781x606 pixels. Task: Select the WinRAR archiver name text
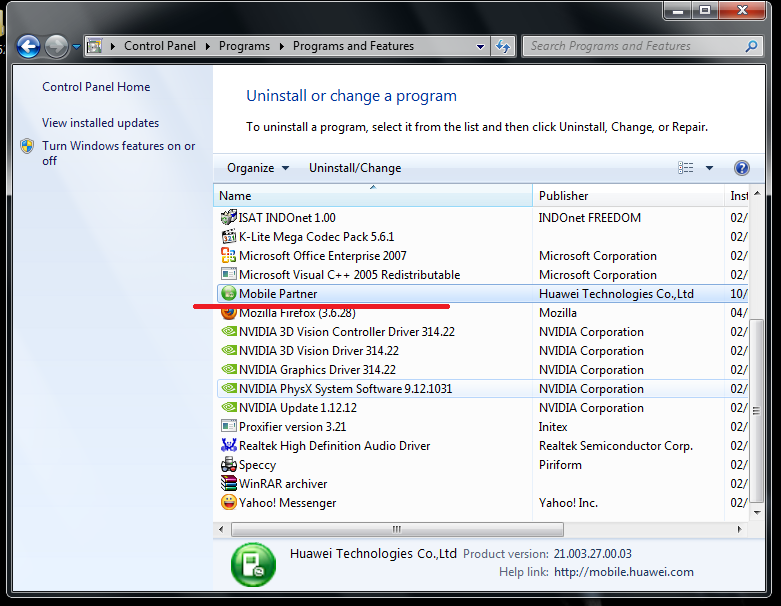[x=283, y=484]
